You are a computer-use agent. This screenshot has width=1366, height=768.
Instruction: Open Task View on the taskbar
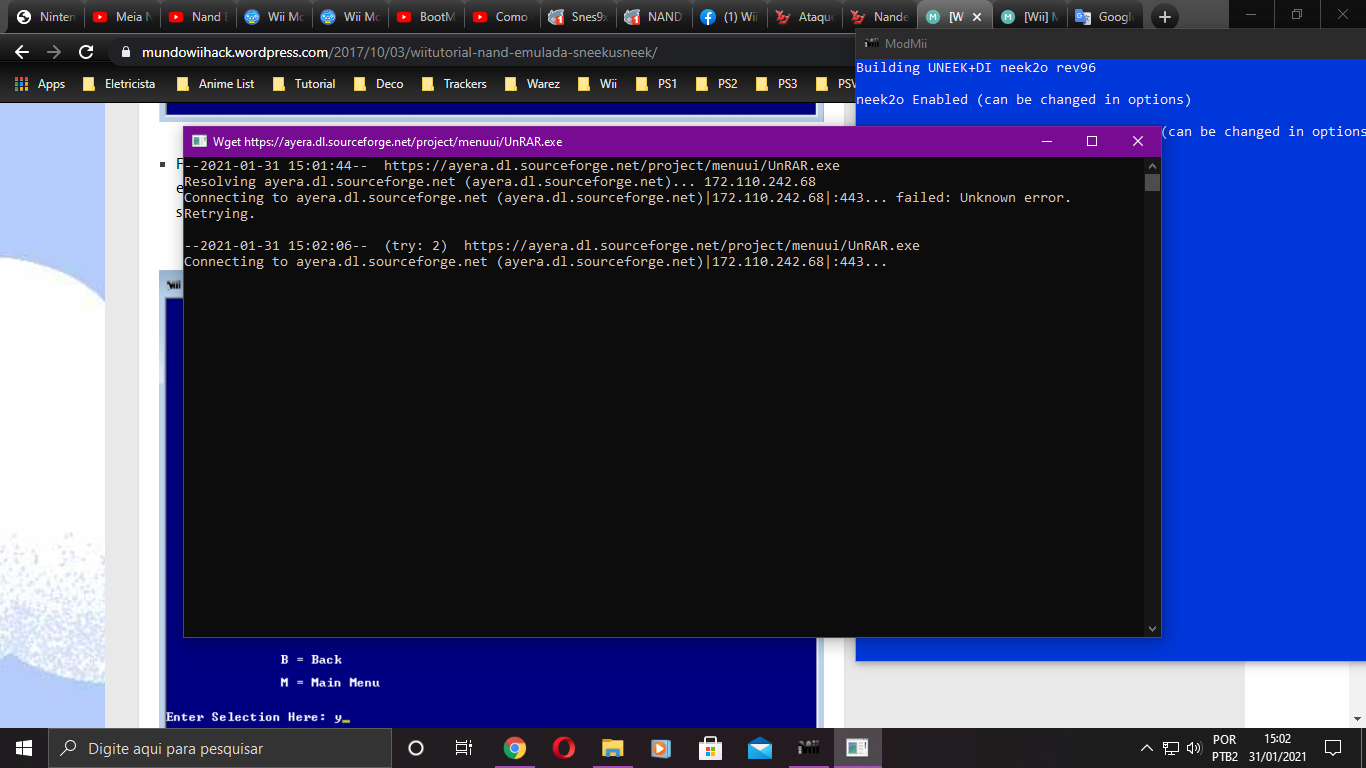tap(464, 748)
